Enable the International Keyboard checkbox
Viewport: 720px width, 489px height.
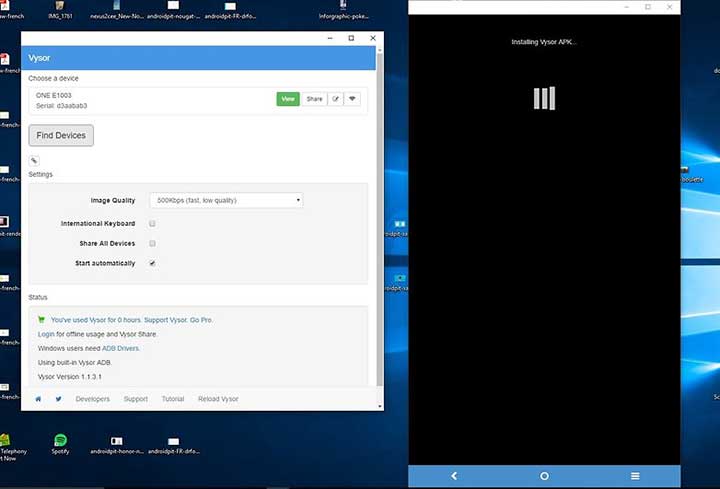pyautogui.click(x=152, y=224)
